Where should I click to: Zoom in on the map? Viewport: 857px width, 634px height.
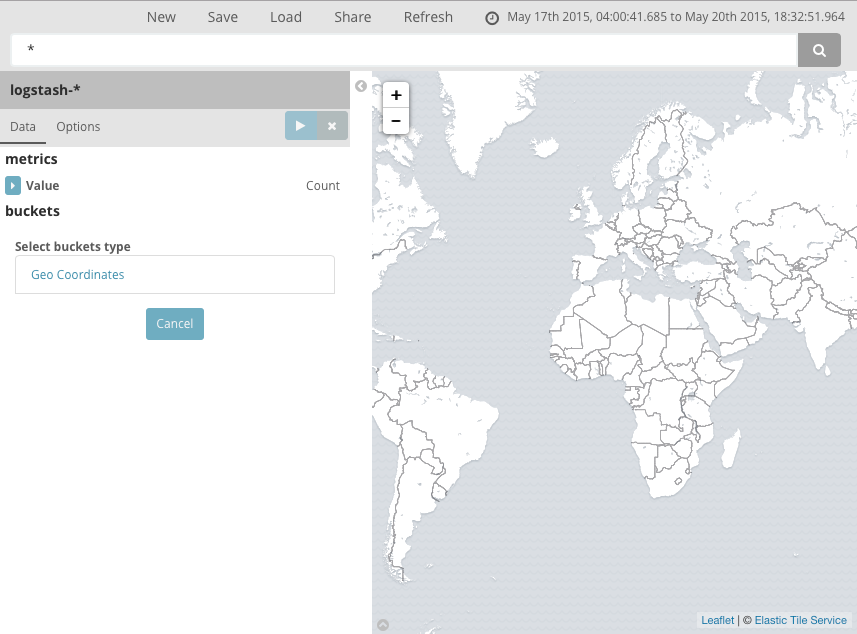pyautogui.click(x=395, y=95)
